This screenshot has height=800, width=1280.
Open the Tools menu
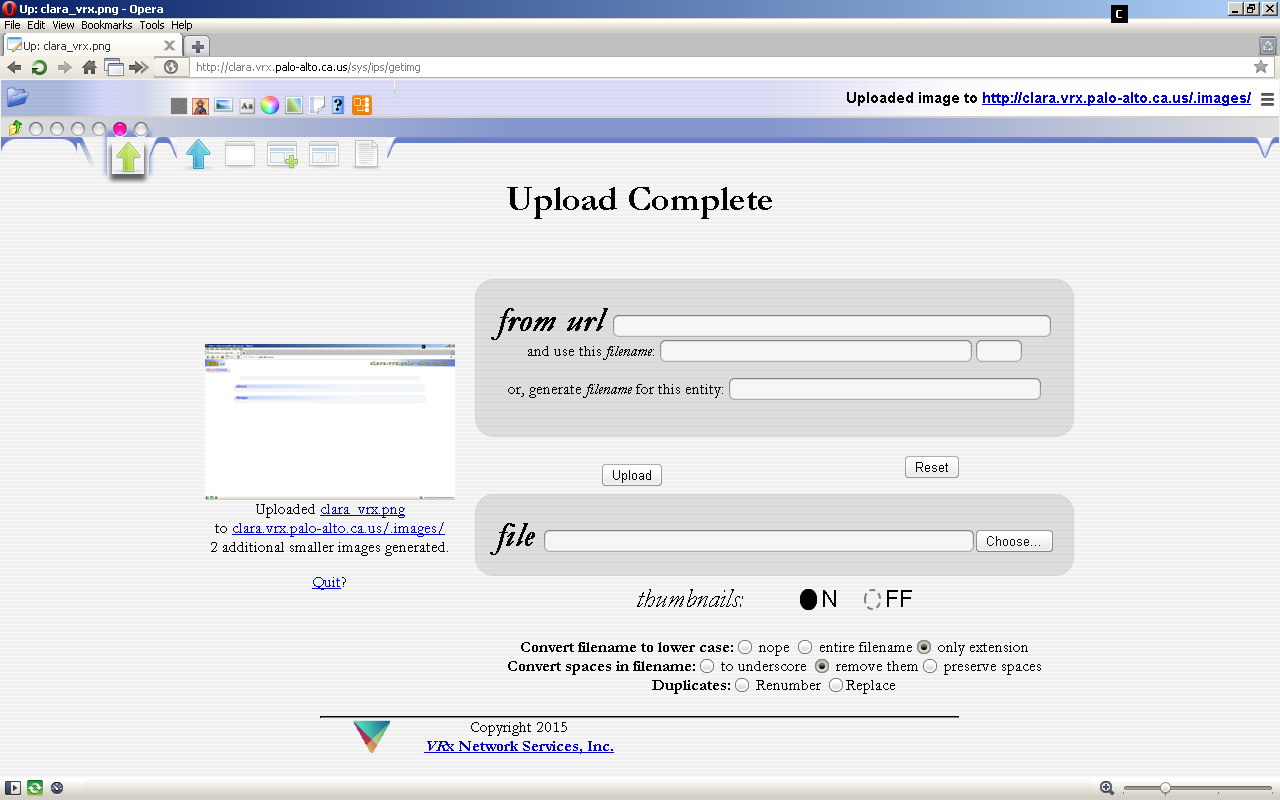[152, 25]
